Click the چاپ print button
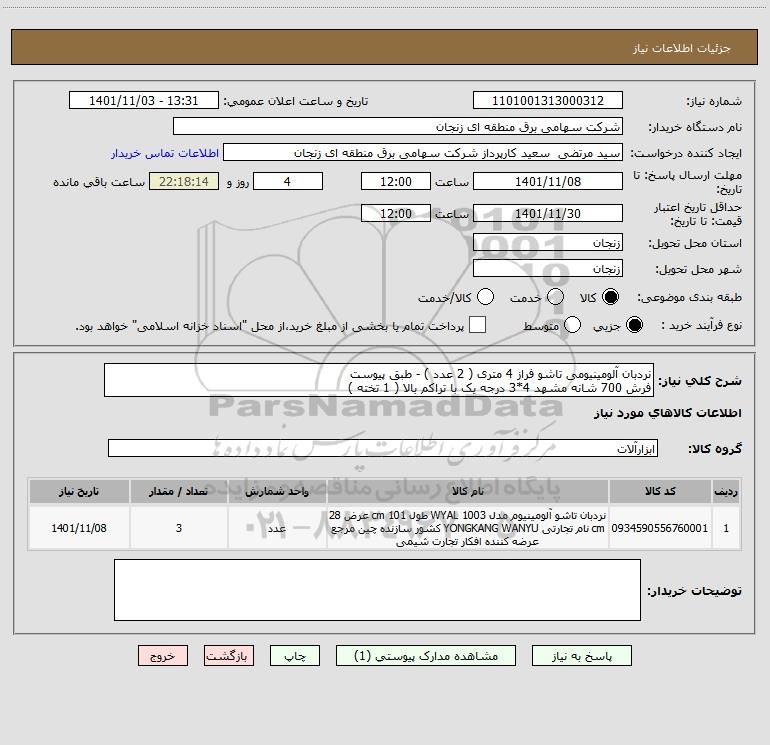The width and height of the screenshot is (770, 745). (x=295, y=656)
